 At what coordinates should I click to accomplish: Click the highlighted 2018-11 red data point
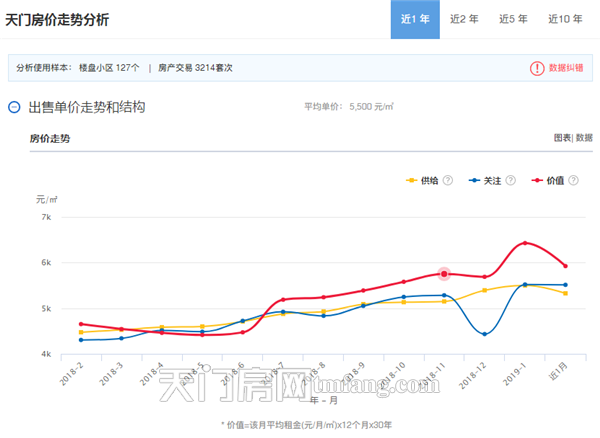coord(444,274)
